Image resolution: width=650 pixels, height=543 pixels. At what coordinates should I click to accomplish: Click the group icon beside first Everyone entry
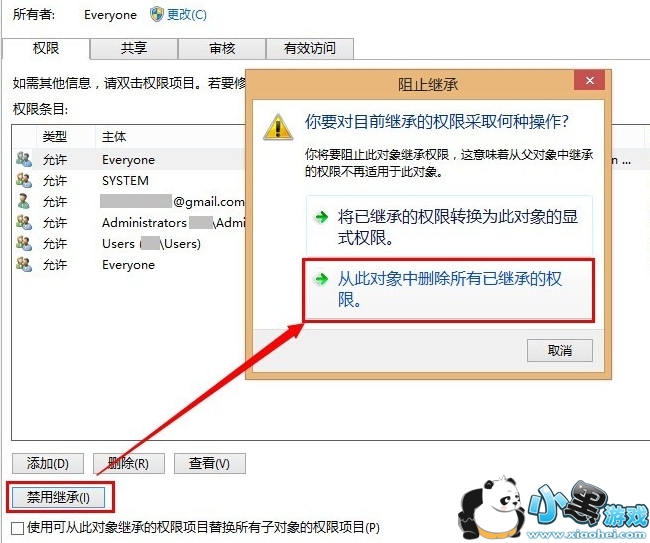[x=24, y=159]
